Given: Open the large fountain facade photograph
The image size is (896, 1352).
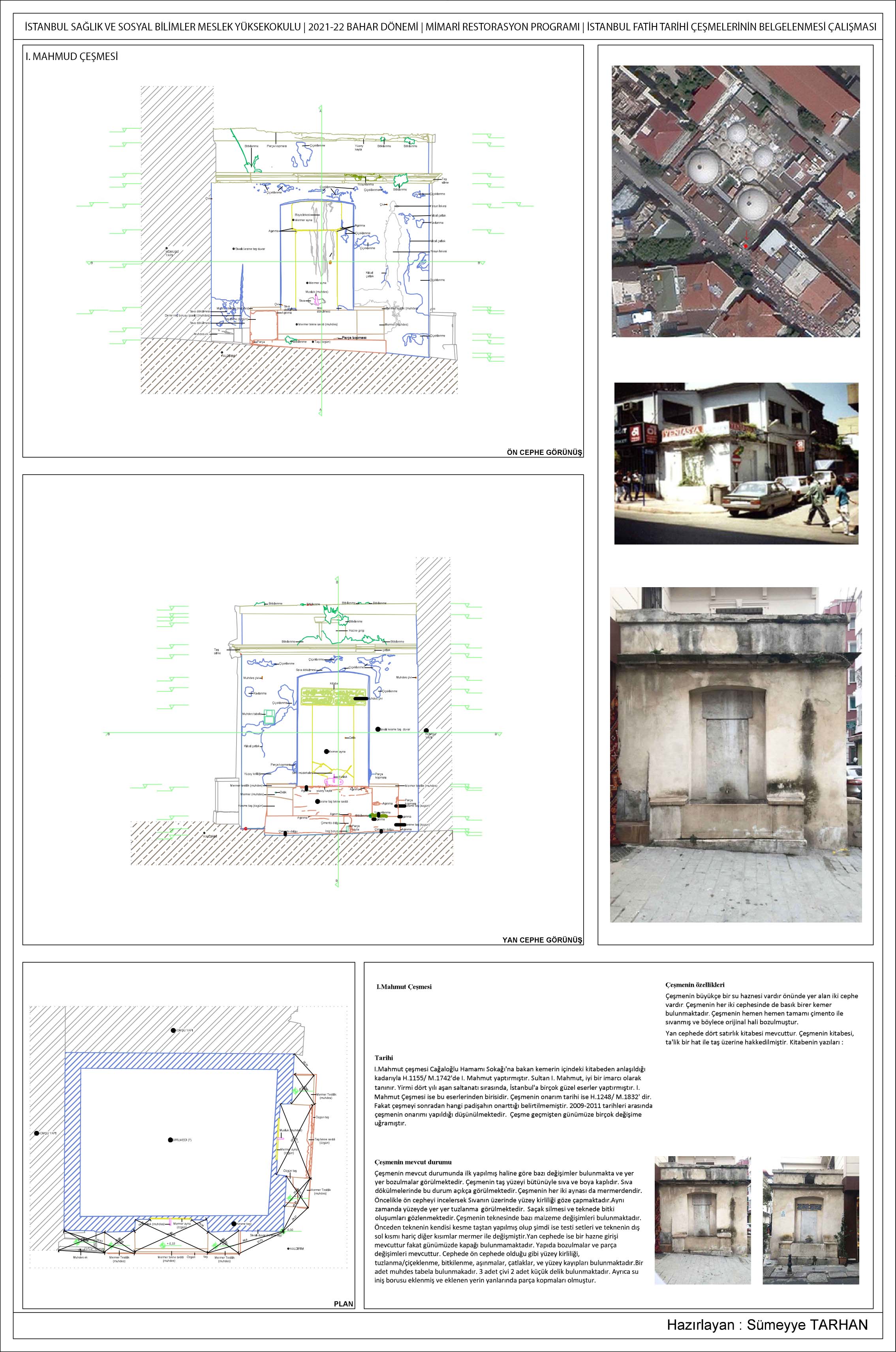Looking at the screenshot, I should tap(735, 754).
